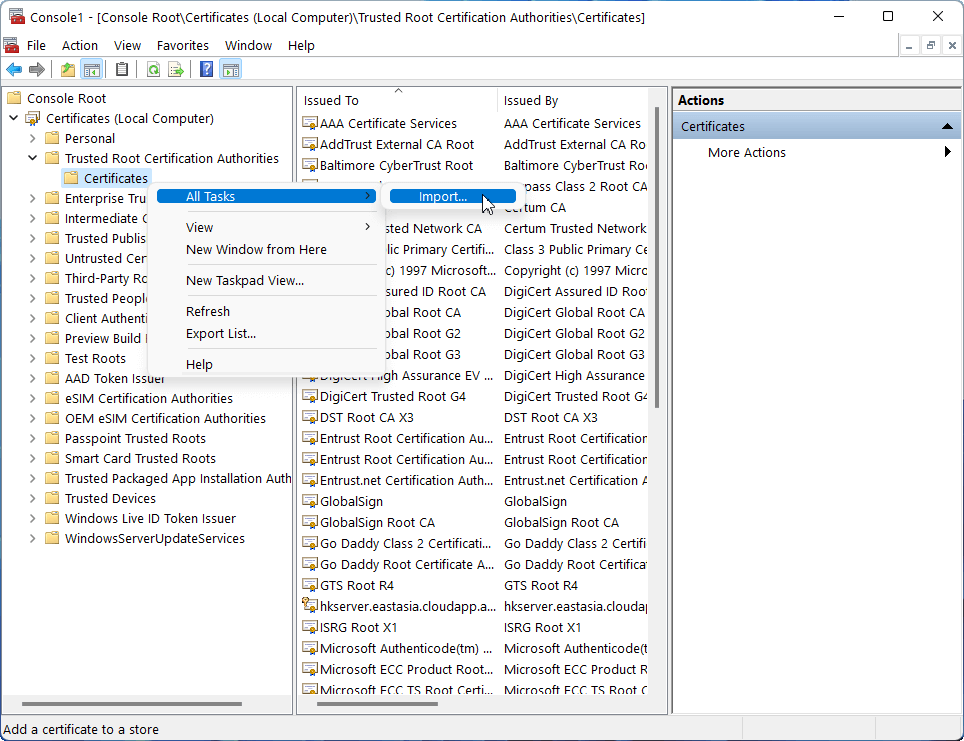Click the Refresh icon in the toolbar

153,70
